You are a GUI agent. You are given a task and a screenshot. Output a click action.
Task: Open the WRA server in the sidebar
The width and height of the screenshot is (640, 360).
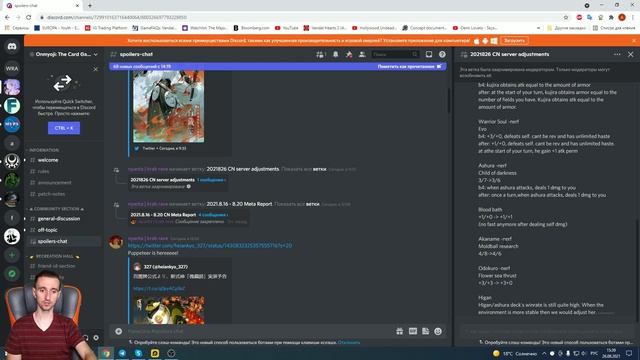(x=12, y=68)
